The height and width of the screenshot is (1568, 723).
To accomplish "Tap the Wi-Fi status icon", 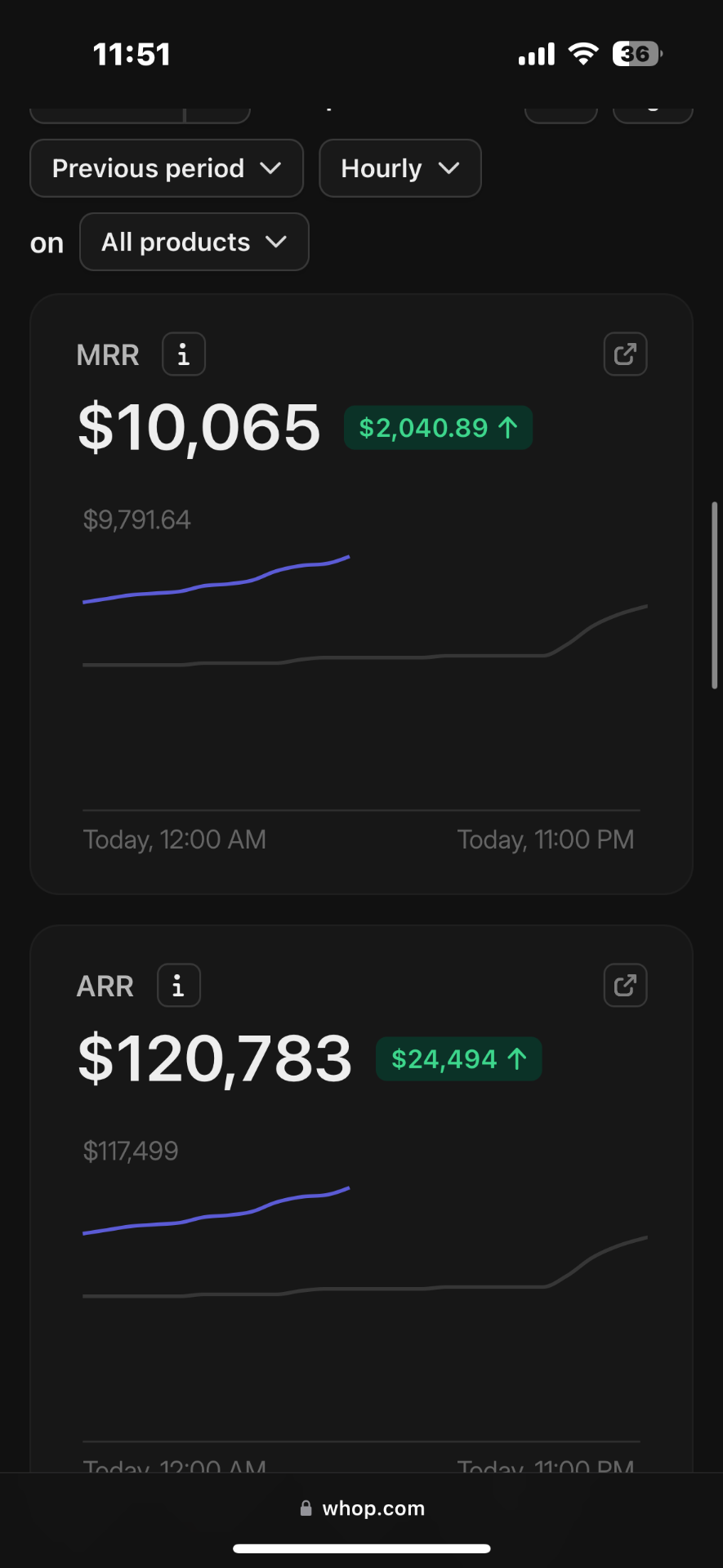I will tap(583, 54).
